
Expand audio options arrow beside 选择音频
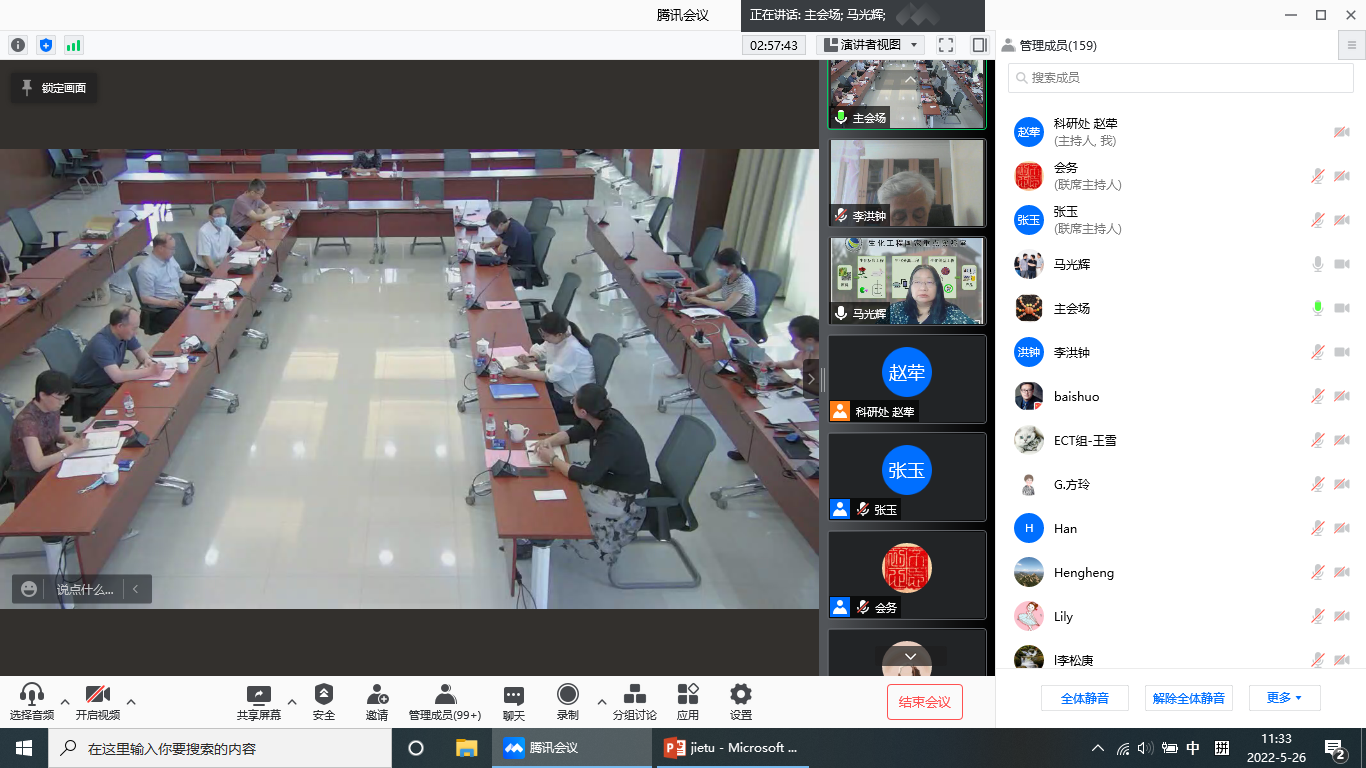click(x=65, y=701)
